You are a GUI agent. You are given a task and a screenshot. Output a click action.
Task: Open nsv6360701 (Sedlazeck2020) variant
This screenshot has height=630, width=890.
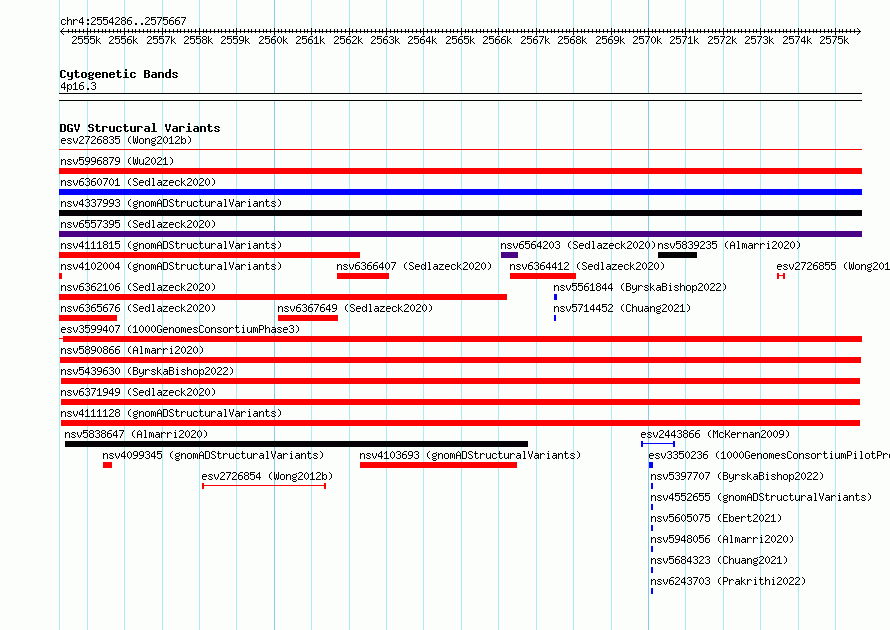point(138,182)
